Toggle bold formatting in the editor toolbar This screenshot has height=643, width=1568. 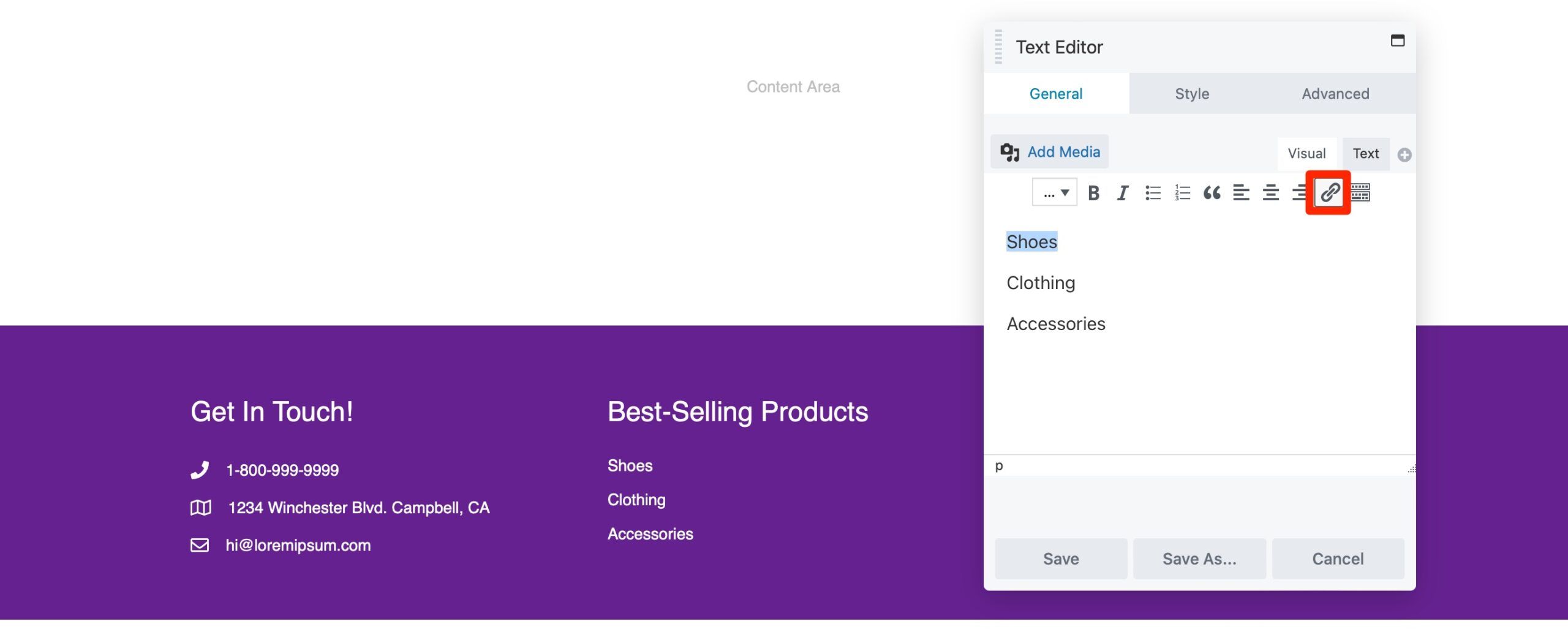click(1094, 193)
